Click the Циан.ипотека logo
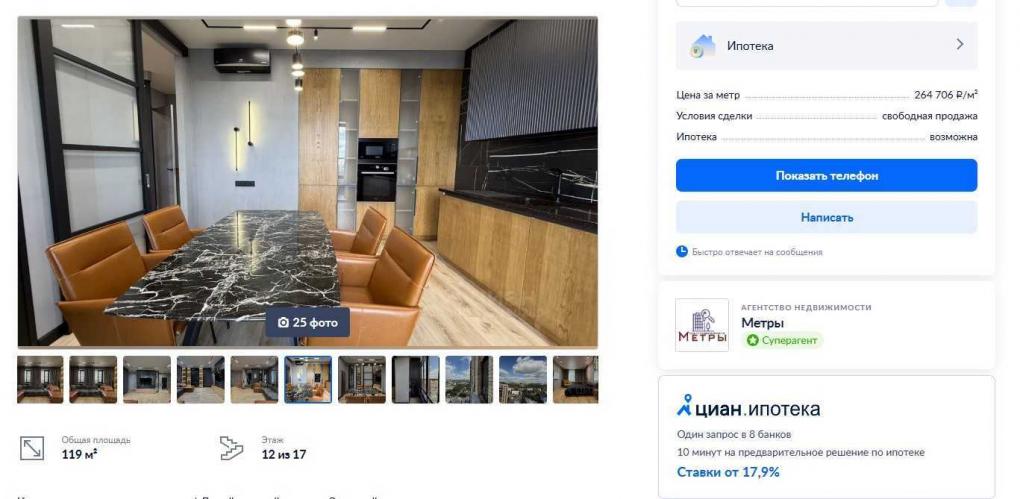This screenshot has width=1020, height=499. click(748, 407)
